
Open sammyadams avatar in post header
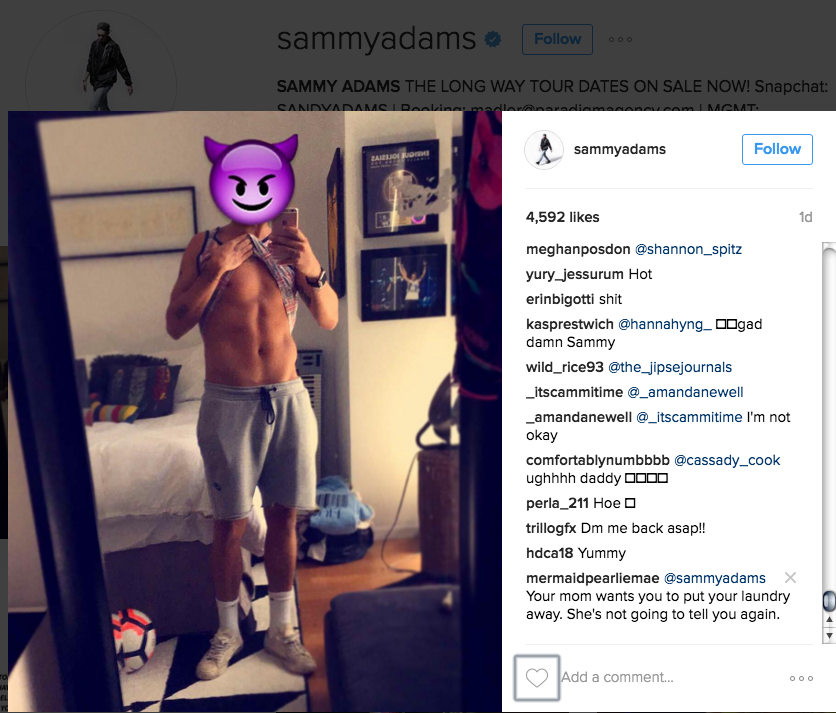(544, 149)
